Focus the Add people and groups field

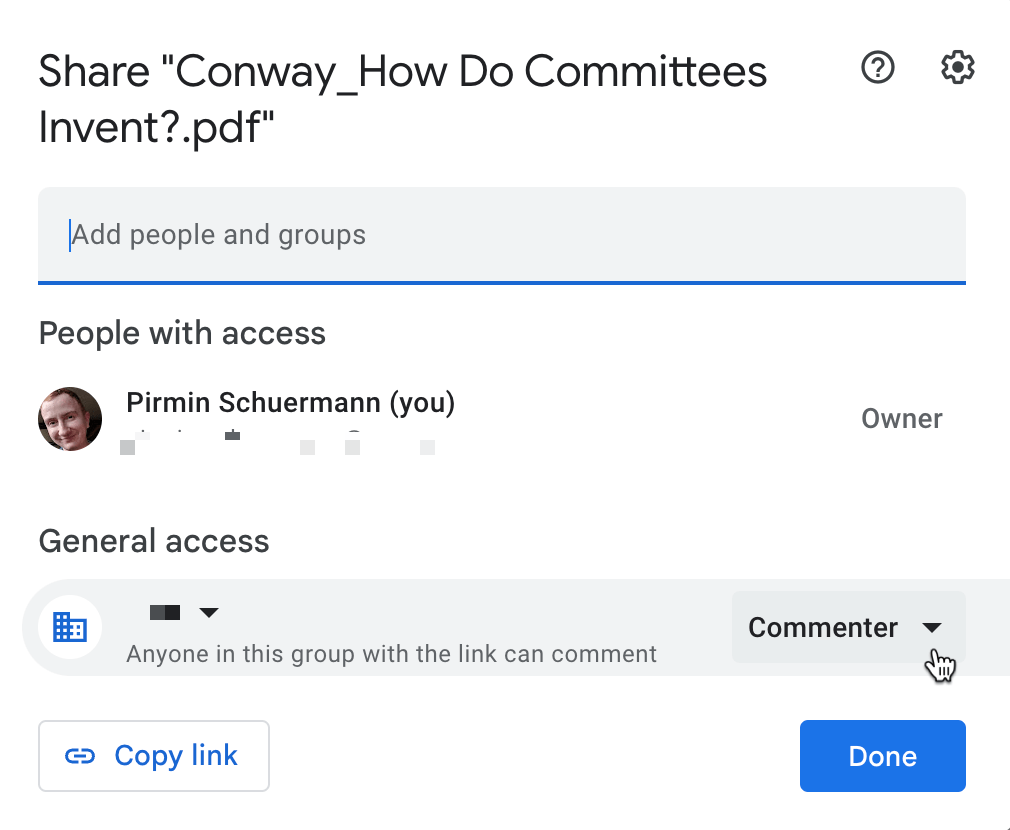click(x=500, y=235)
